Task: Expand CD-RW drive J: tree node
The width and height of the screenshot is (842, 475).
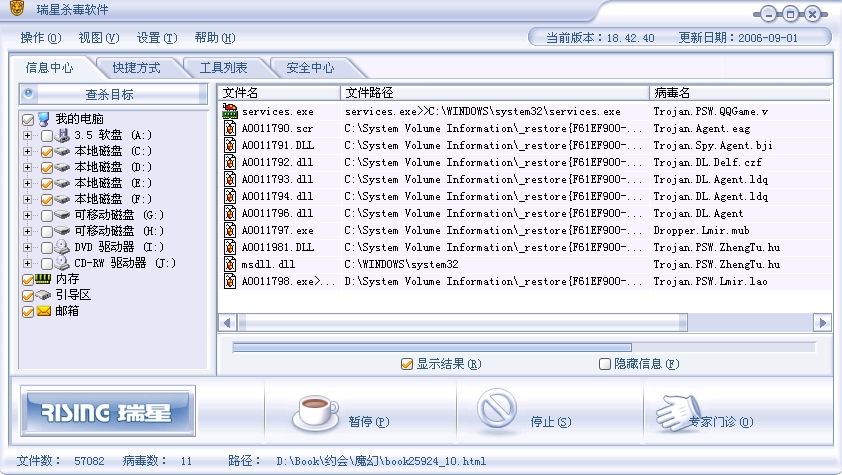Action: click(27, 264)
